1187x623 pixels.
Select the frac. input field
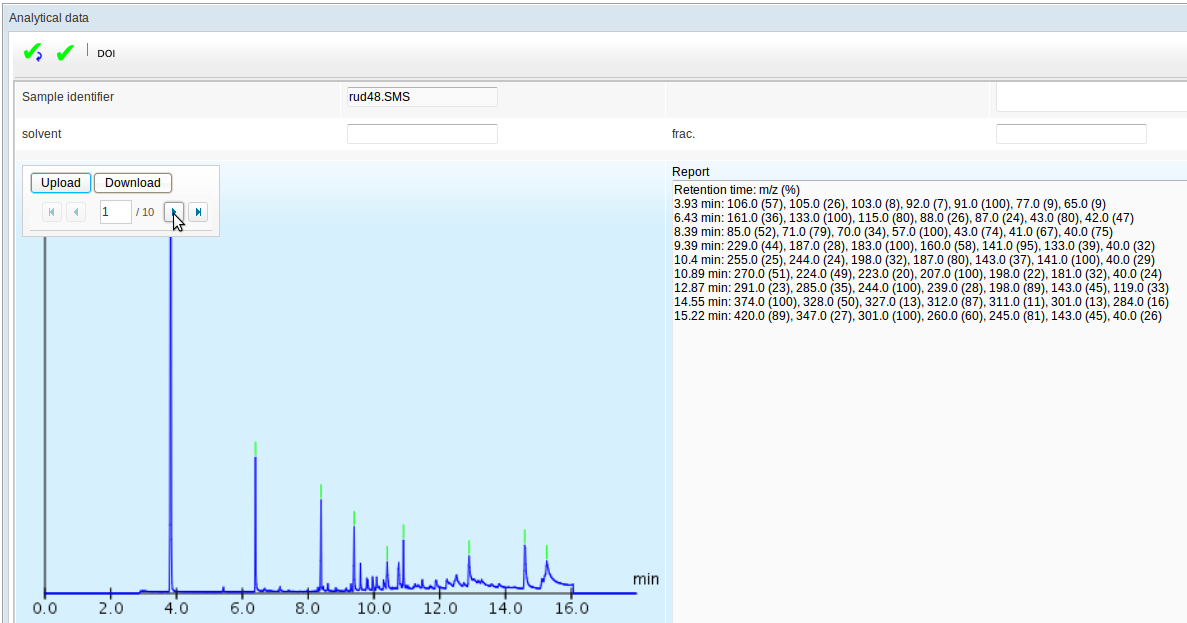1070,134
